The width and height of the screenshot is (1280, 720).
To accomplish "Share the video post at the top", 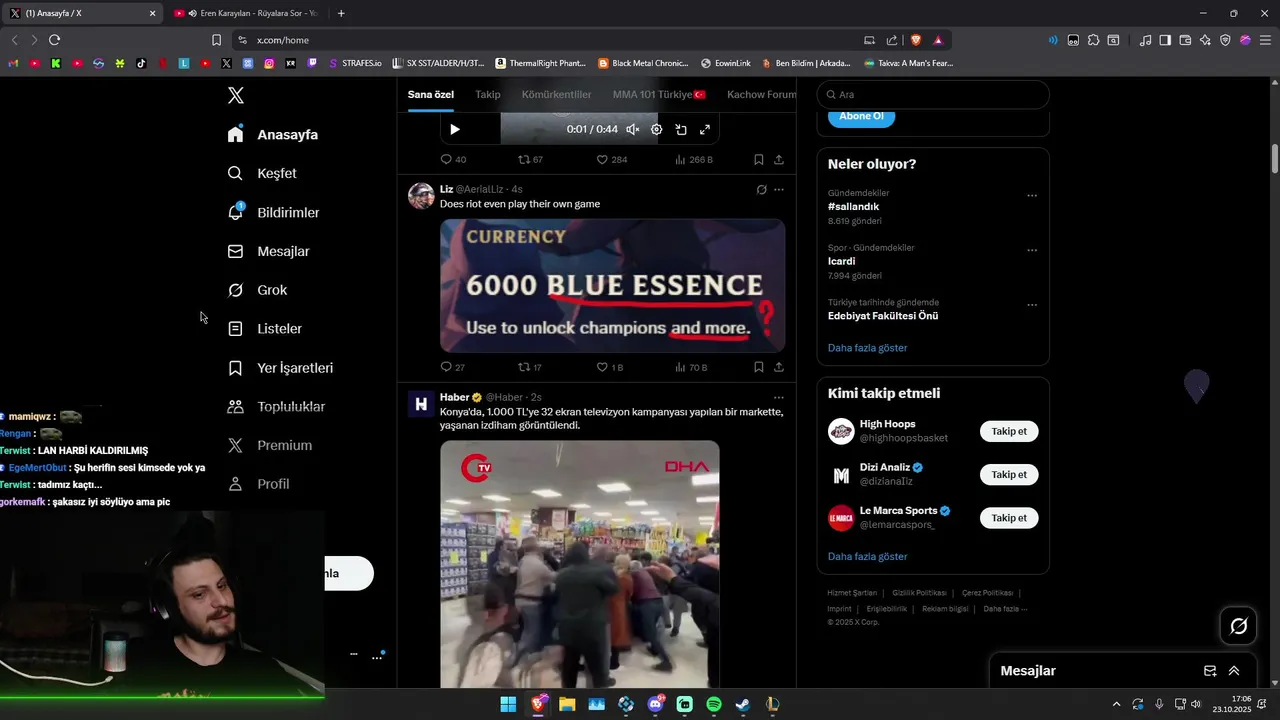I will tap(779, 159).
